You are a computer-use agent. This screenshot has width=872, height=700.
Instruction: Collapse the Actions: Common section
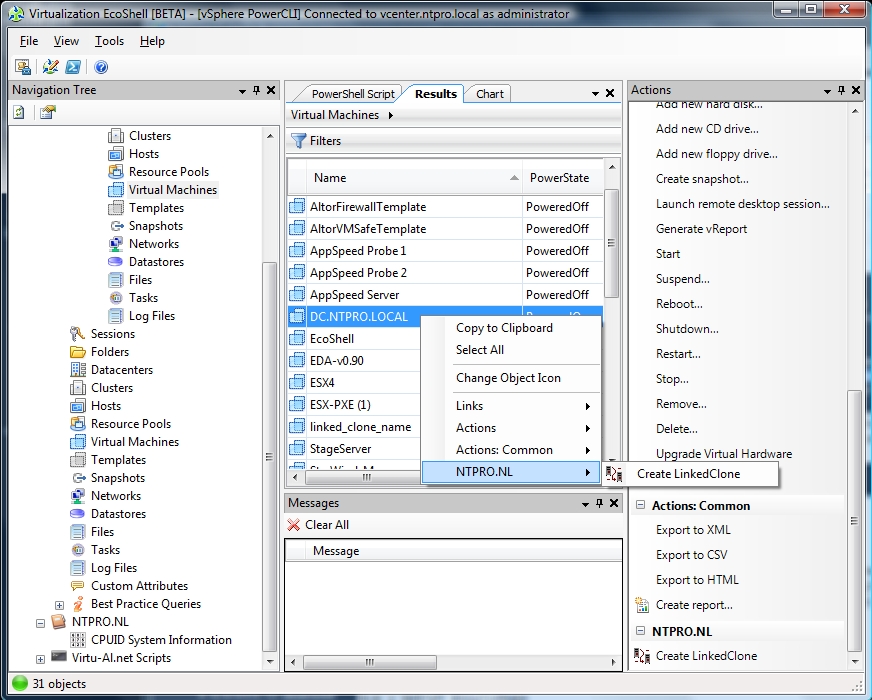(641, 505)
